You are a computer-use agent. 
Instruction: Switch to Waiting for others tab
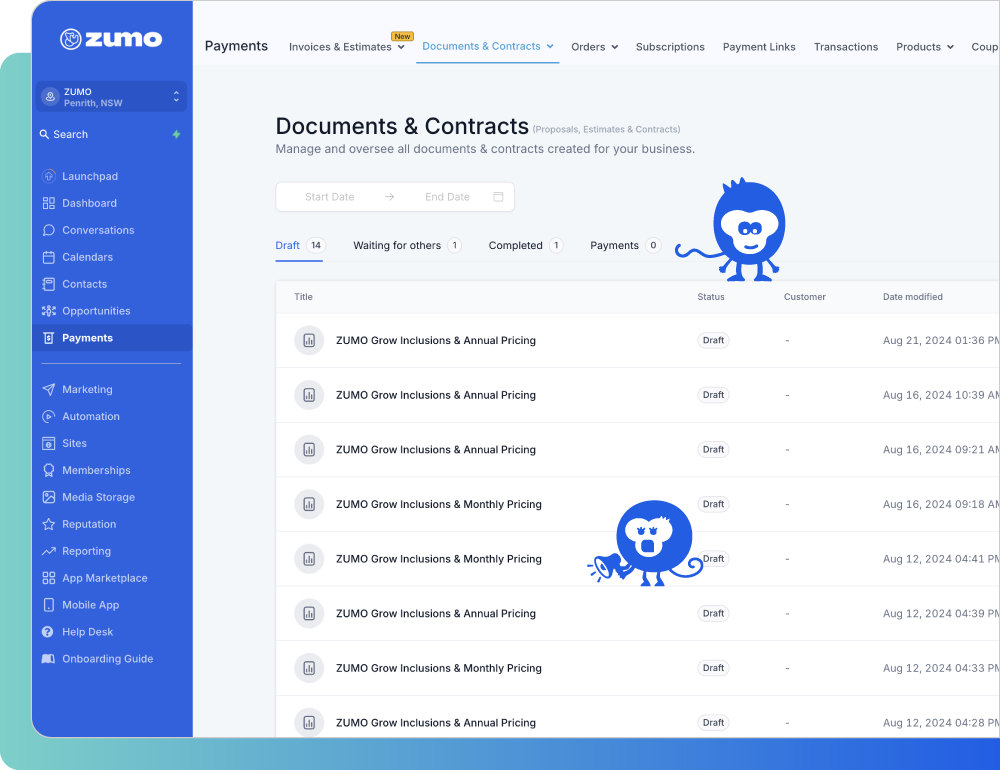[x=407, y=246]
